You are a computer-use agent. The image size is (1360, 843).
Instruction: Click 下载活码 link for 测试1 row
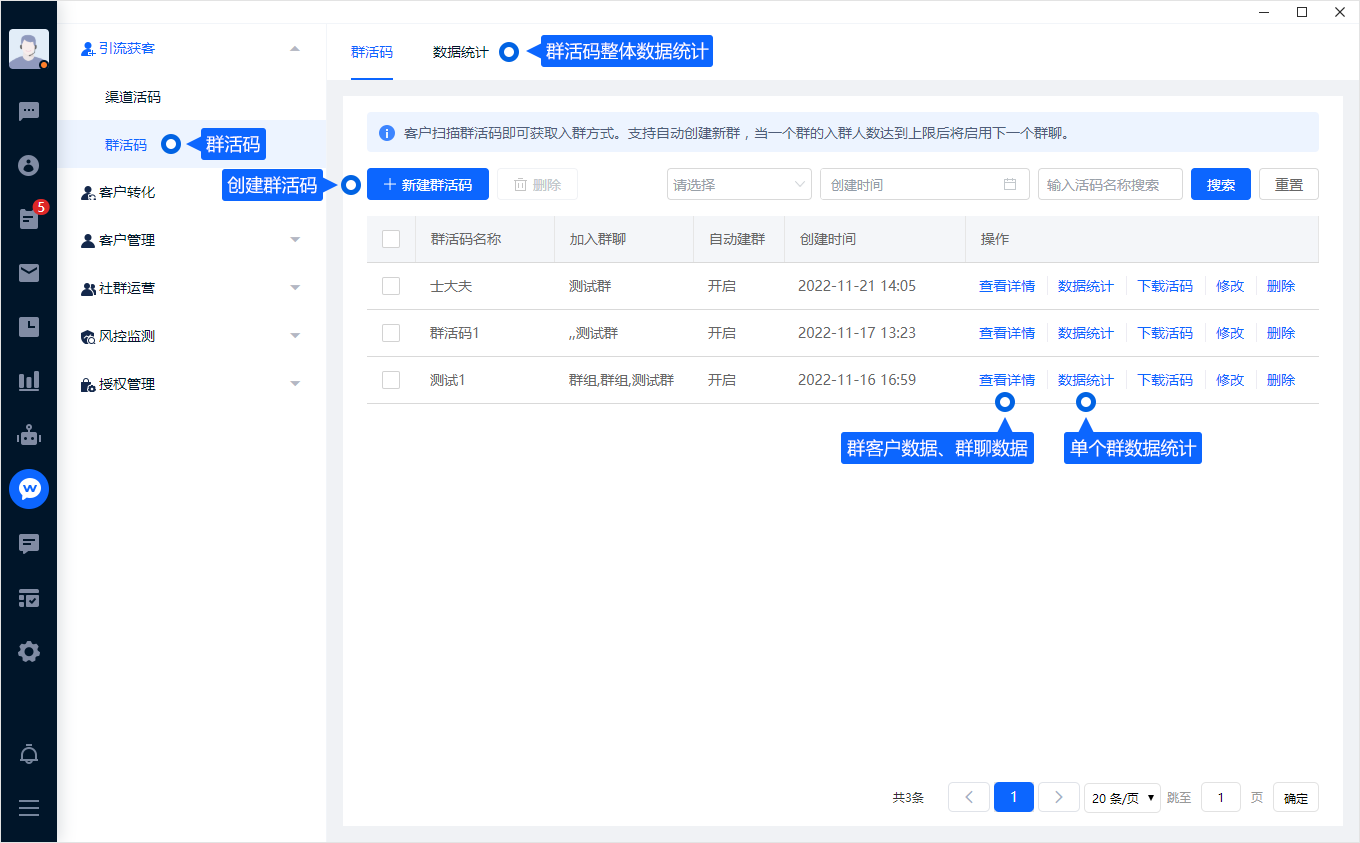1165,380
